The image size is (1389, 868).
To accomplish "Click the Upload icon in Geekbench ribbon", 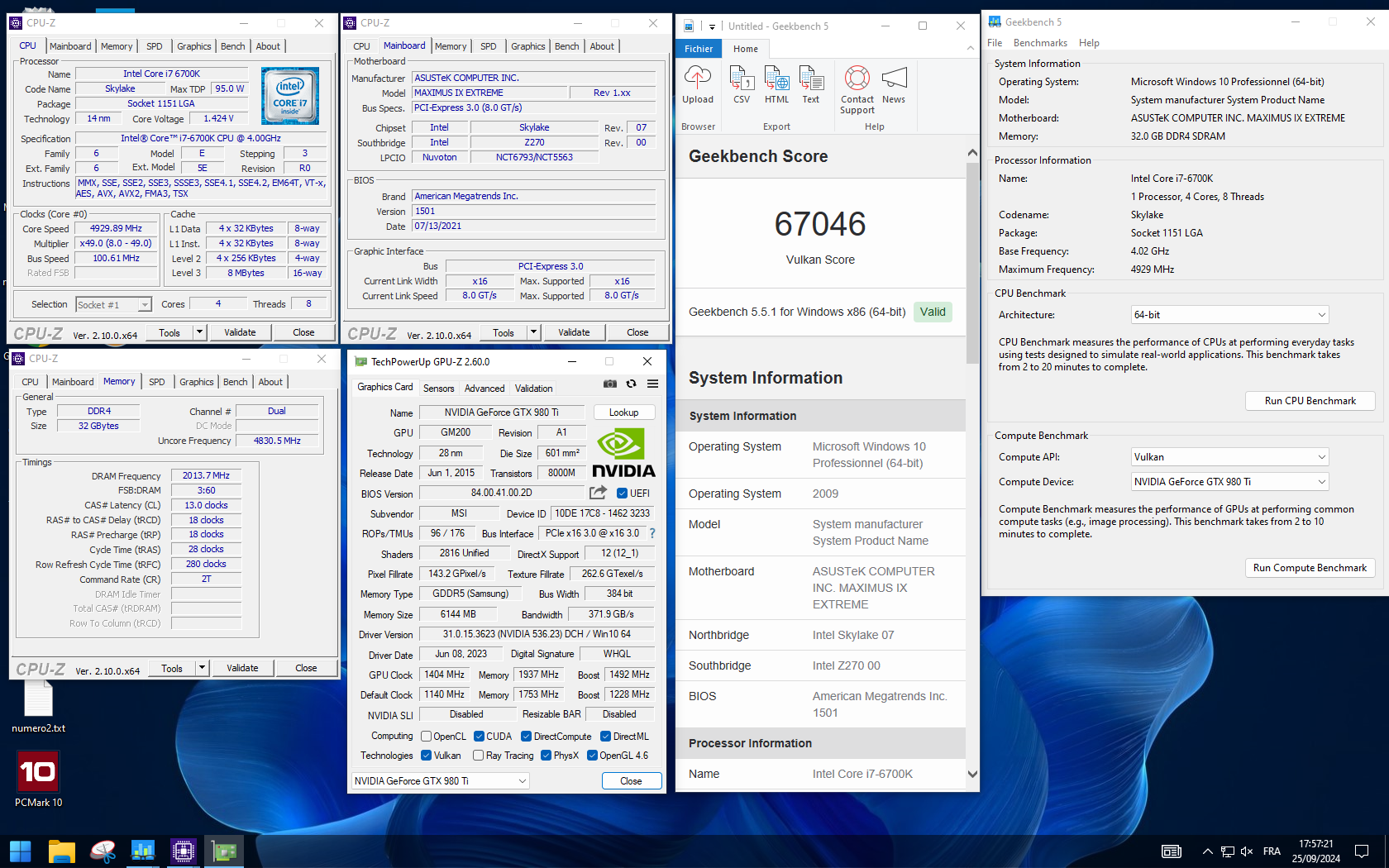I will pos(698,84).
